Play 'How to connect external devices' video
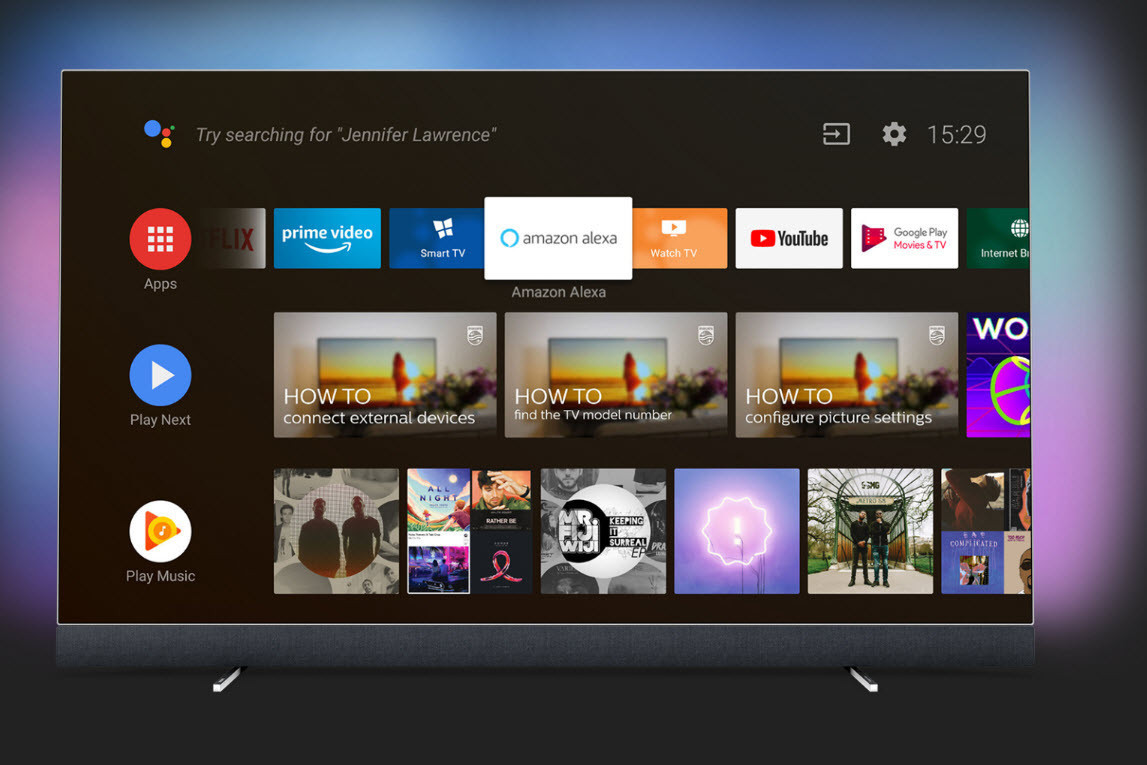Image resolution: width=1147 pixels, height=765 pixels. click(x=385, y=375)
